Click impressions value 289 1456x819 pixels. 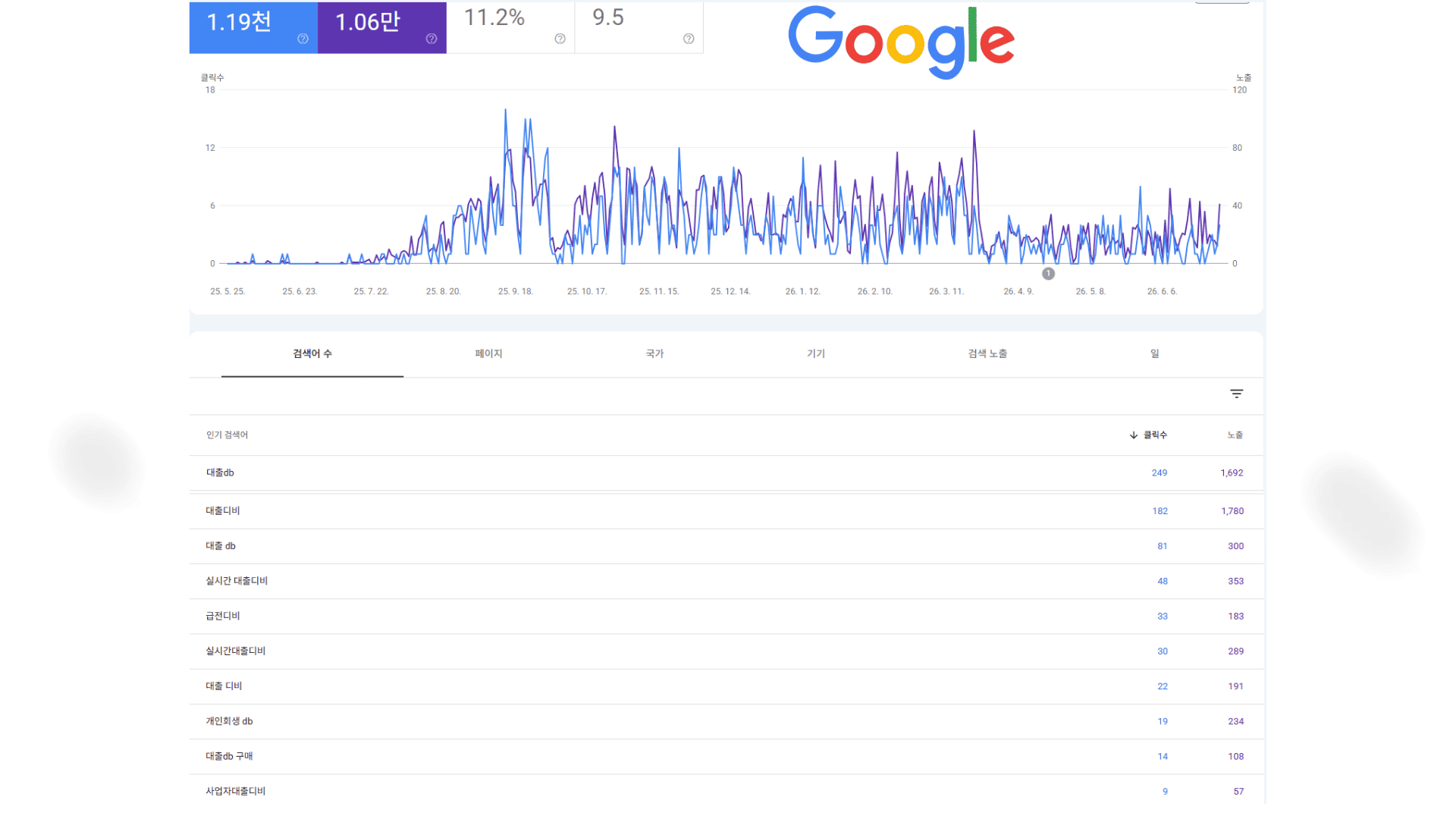click(x=1236, y=651)
